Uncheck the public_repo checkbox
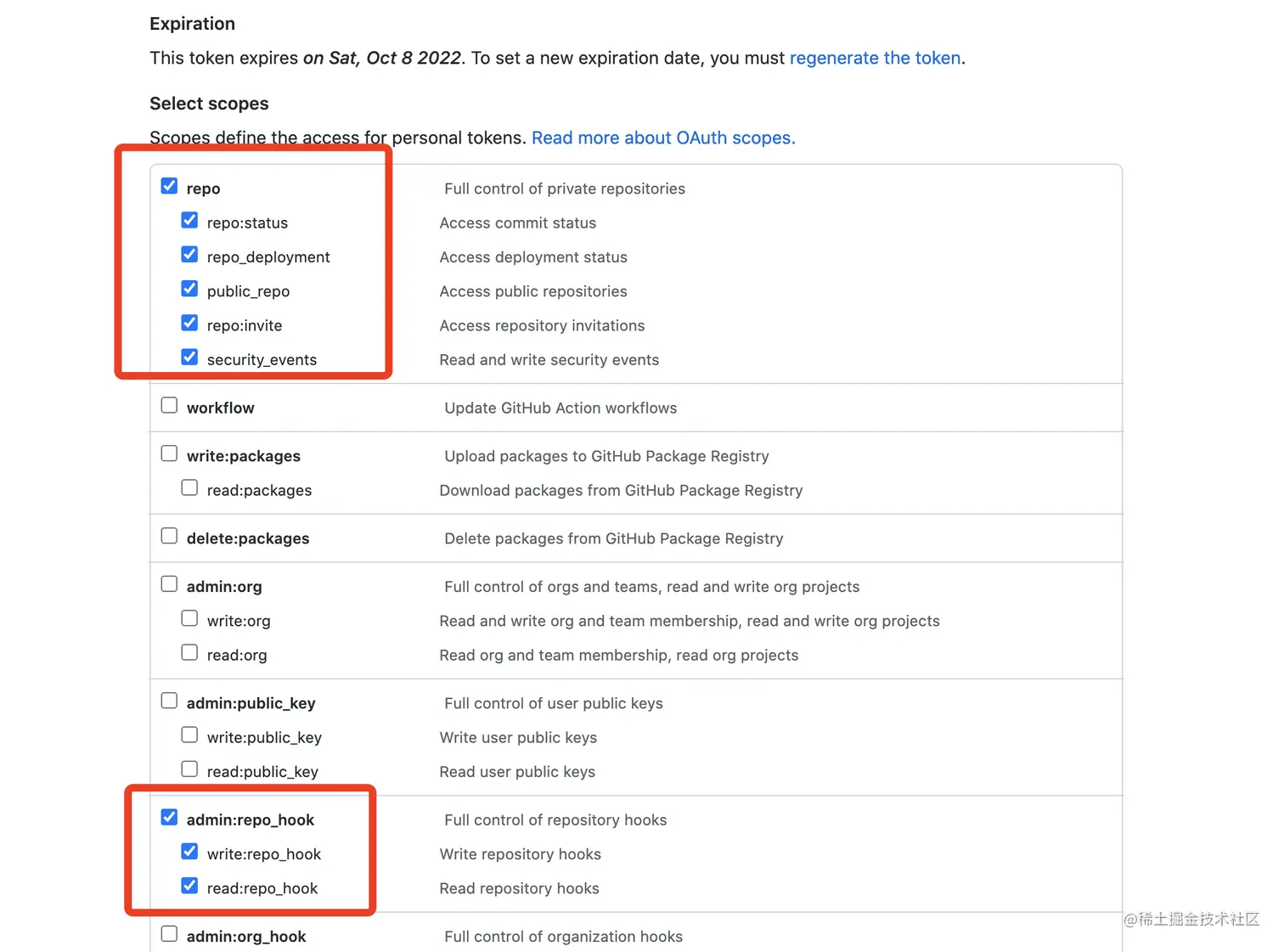1284x952 pixels. (189, 289)
